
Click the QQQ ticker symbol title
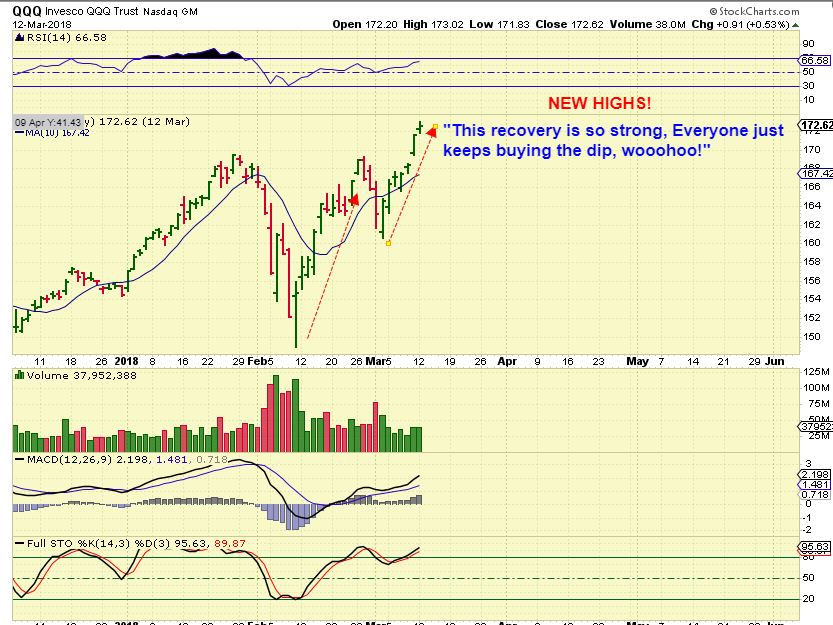pos(27,11)
